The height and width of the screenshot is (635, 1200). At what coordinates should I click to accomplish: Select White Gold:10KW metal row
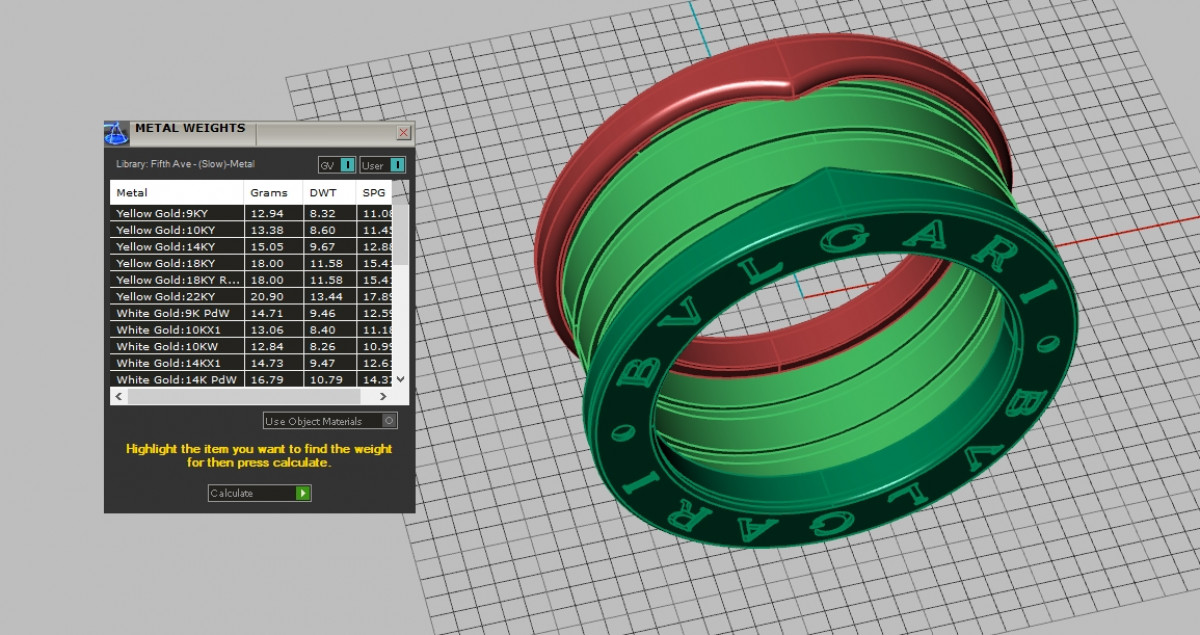point(176,347)
